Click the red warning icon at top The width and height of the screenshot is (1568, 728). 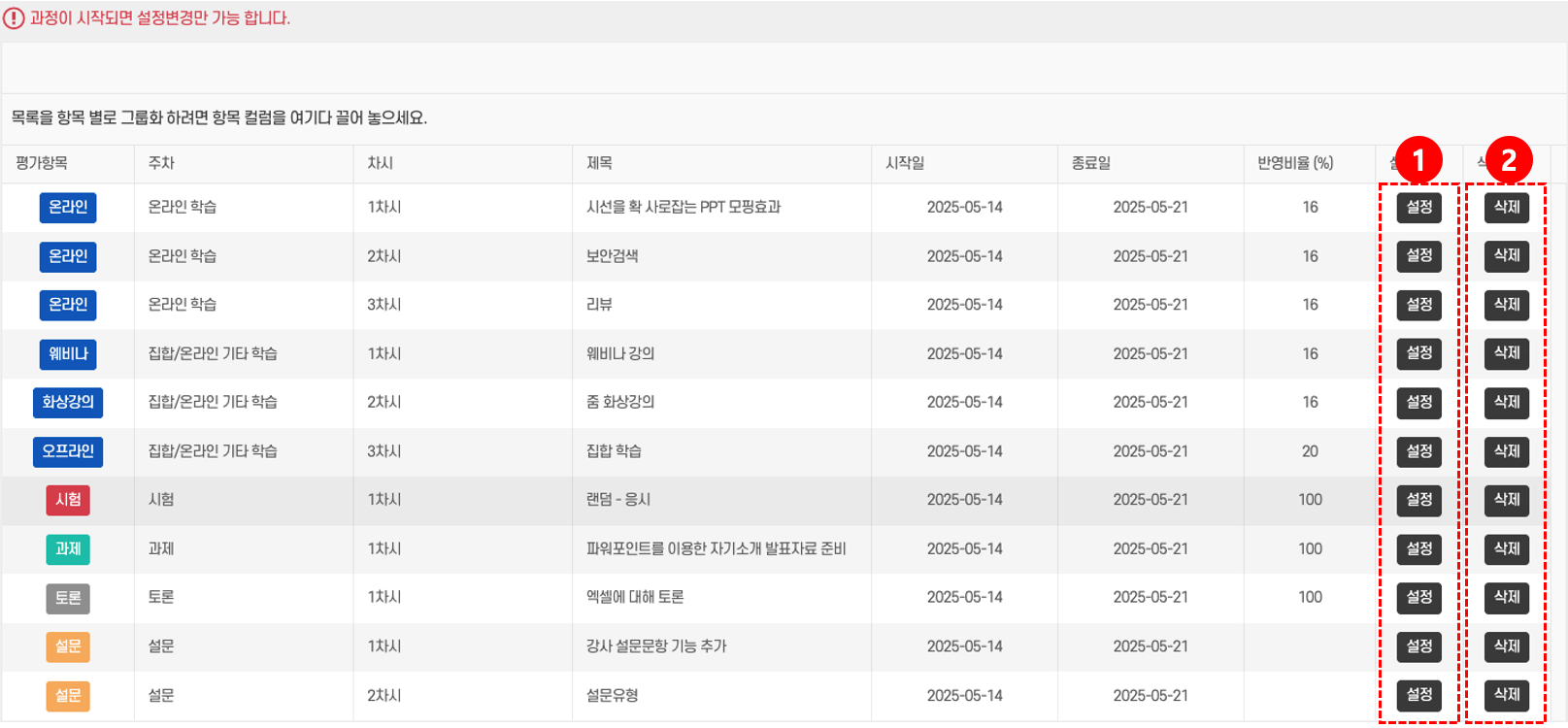coord(14,18)
